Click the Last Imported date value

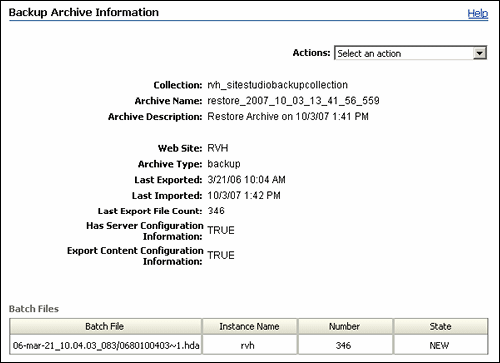[x=244, y=195]
